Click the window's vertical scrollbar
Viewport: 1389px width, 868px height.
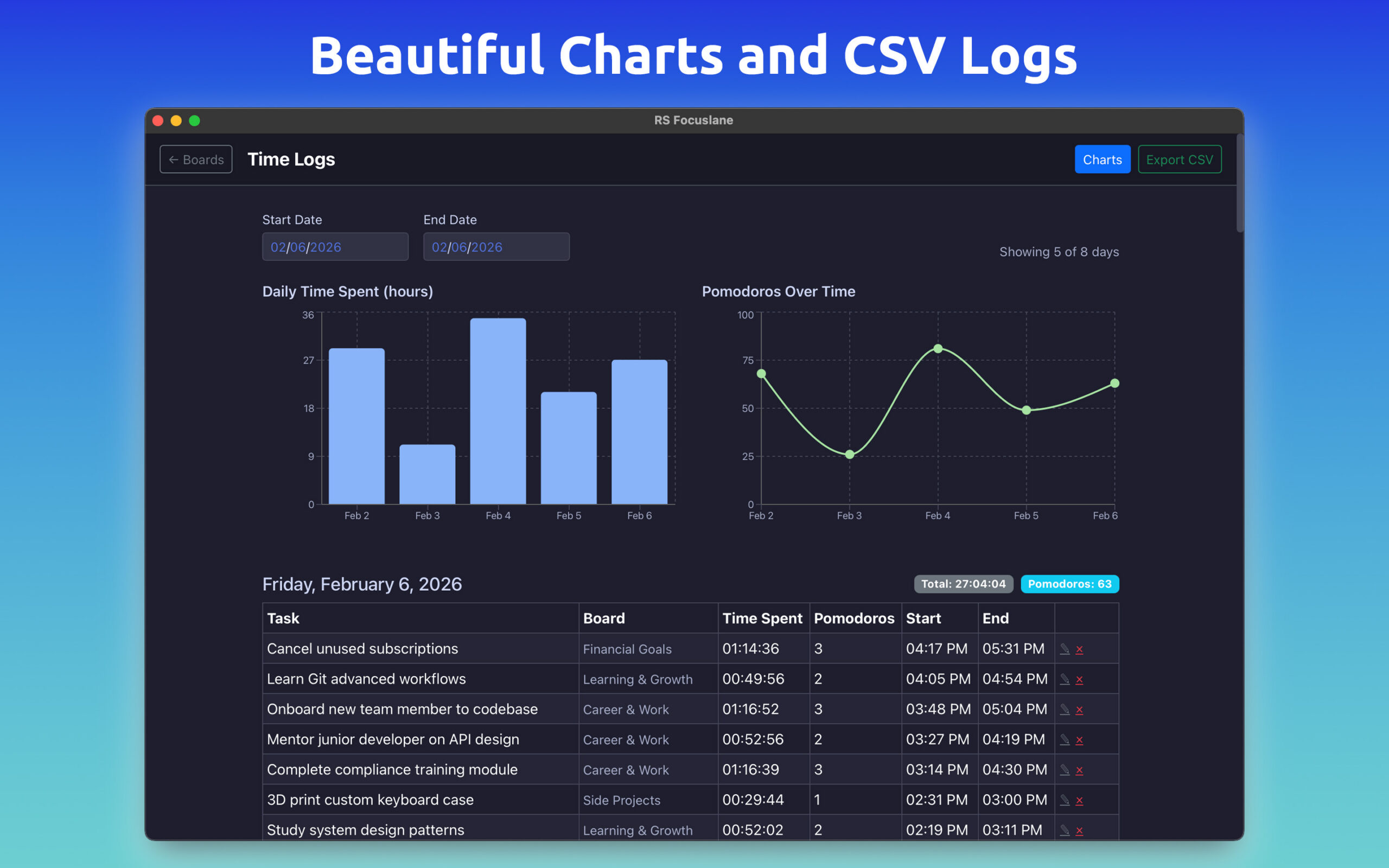[1240, 184]
